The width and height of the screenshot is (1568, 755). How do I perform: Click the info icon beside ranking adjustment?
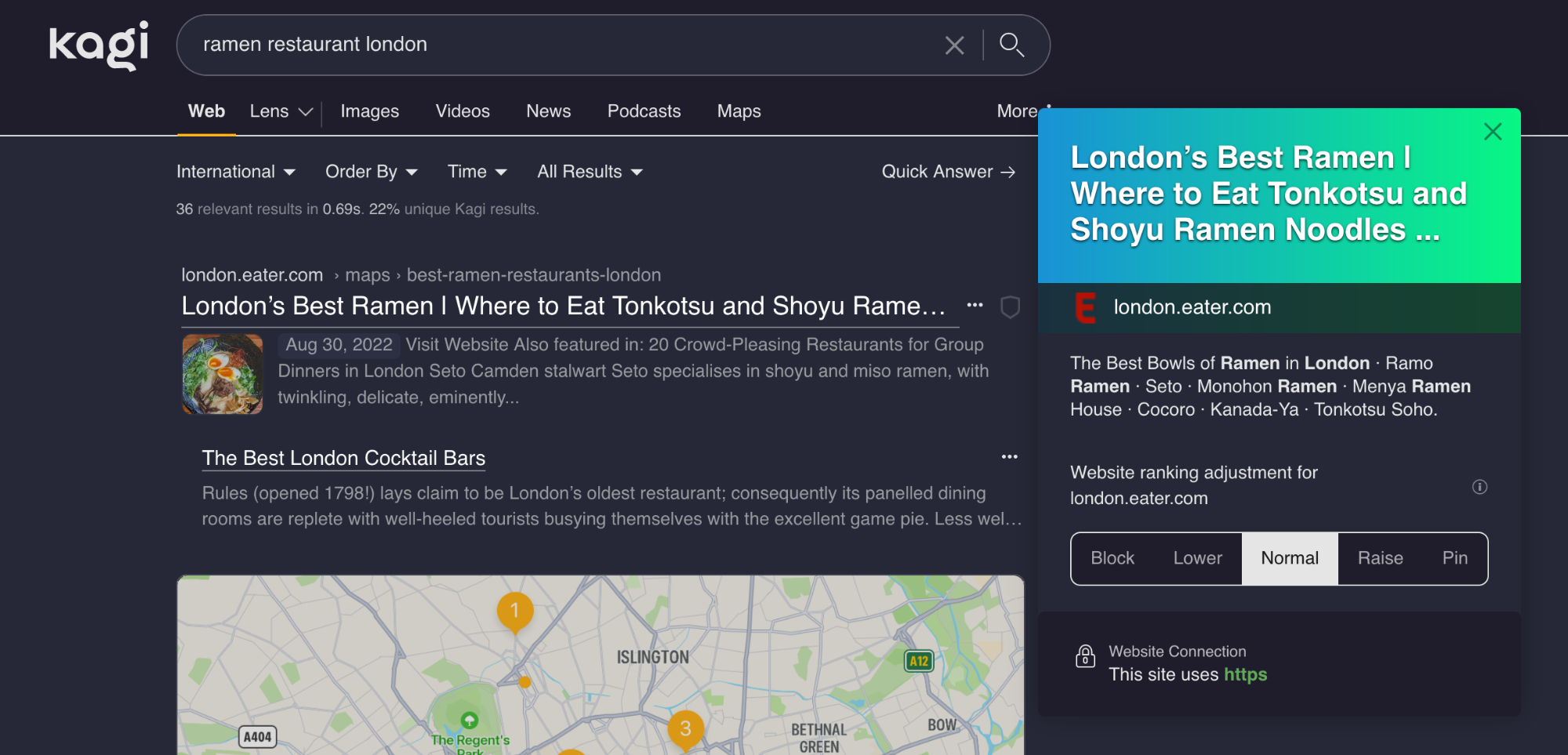click(x=1479, y=487)
